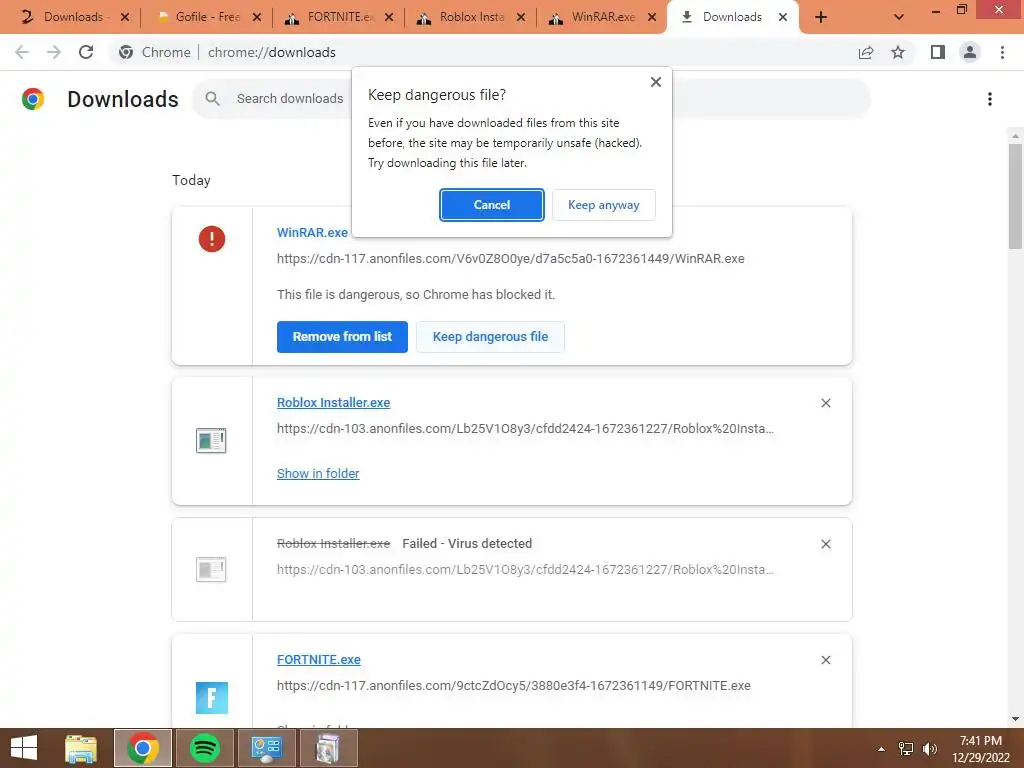Viewport: 1024px width, 768px height.
Task: Close the active Downloads tab
Action: pos(783,18)
